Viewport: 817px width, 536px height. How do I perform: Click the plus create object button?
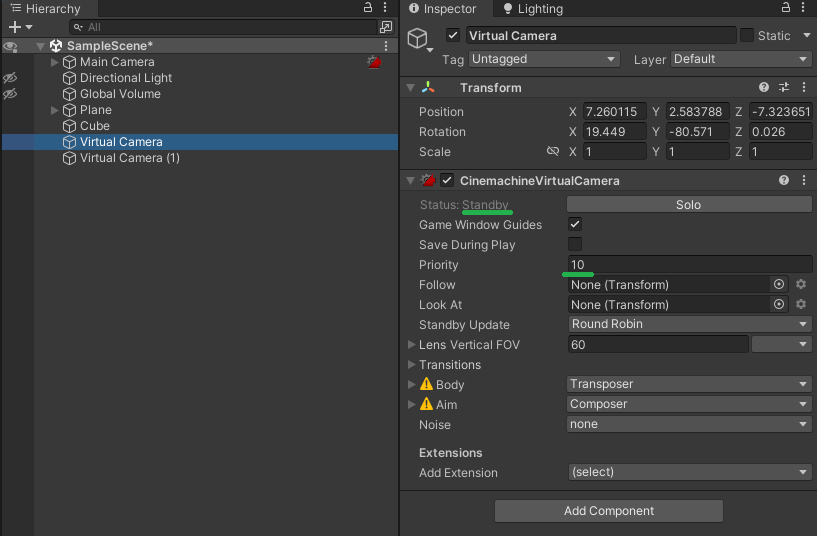(15, 27)
